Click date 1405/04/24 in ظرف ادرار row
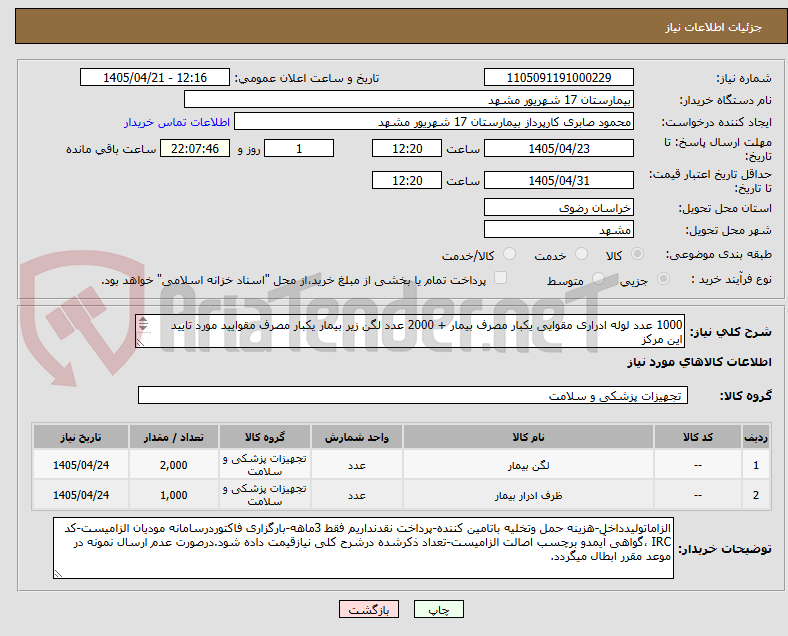Screen dimensions: 788x636 click(81, 496)
